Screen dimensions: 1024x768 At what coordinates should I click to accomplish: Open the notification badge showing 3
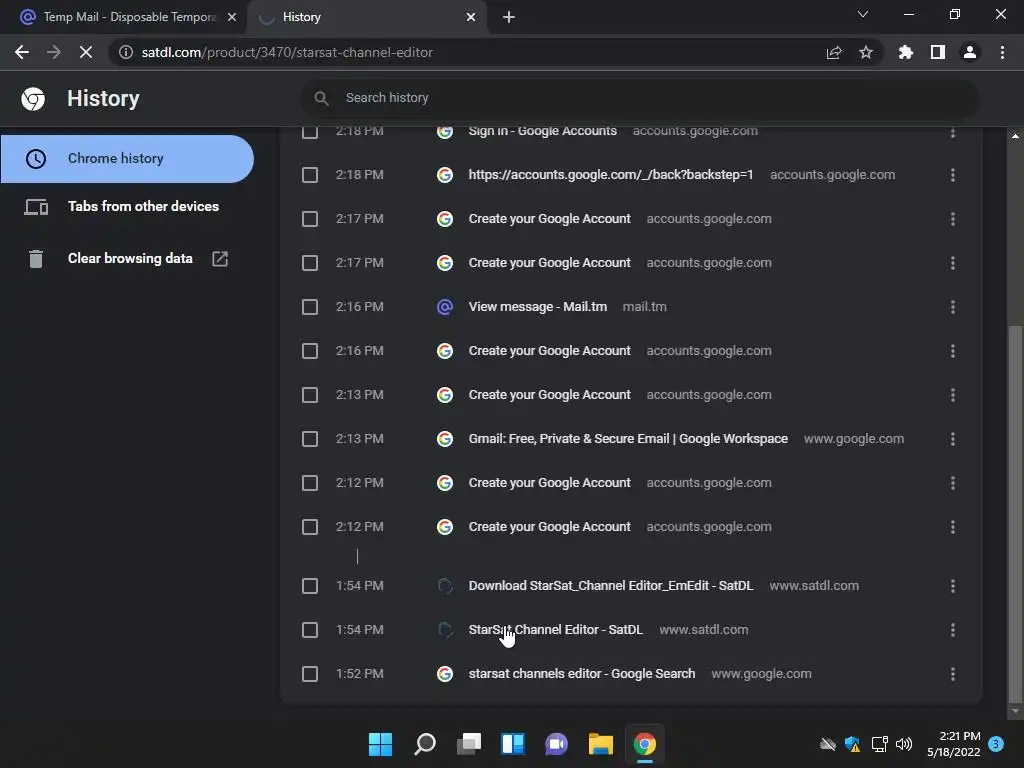996,744
